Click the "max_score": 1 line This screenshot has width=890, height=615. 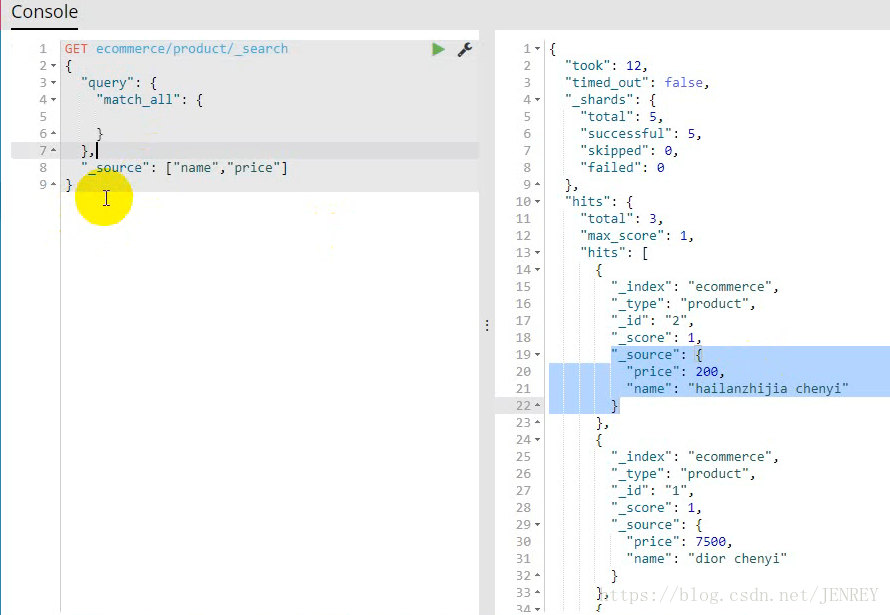[x=636, y=236]
